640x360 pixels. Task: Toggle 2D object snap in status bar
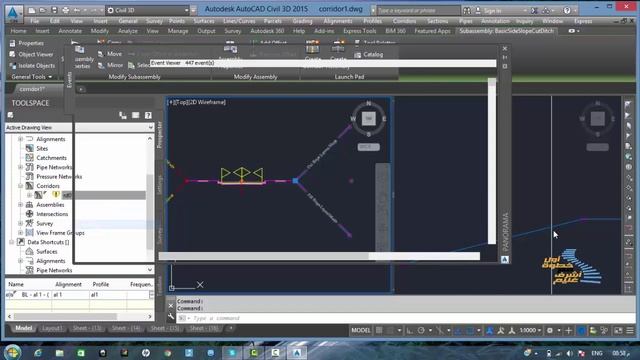click(x=469, y=330)
